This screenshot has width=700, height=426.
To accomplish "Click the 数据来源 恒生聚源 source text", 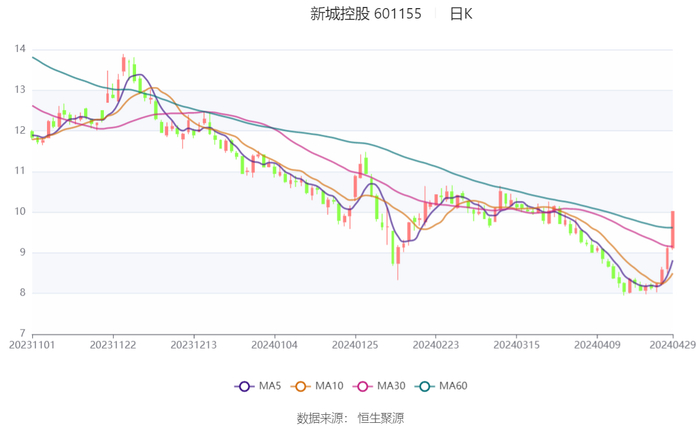I will 350,416.
